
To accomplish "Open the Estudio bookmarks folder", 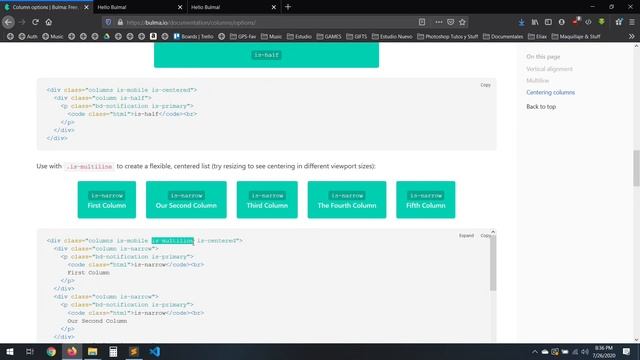I will pyautogui.click(x=299, y=36).
